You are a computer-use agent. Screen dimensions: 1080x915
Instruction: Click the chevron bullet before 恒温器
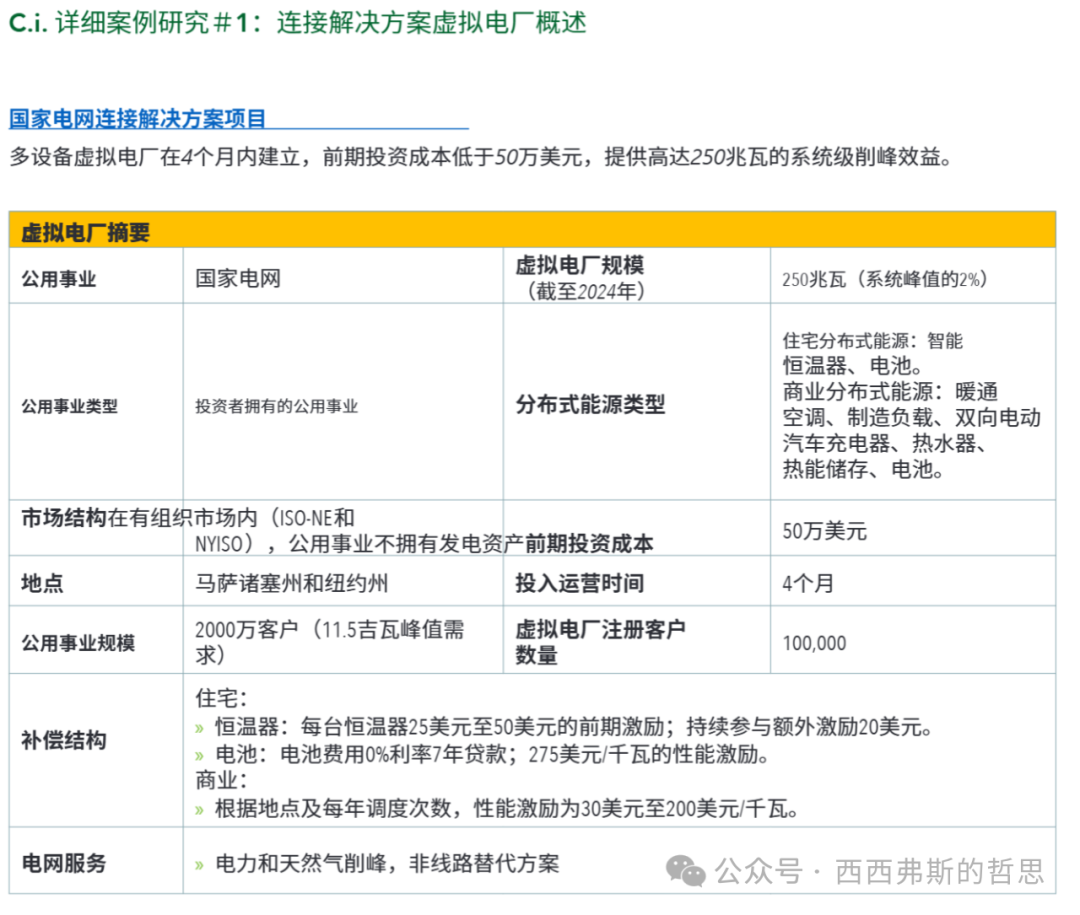pyautogui.click(x=200, y=726)
